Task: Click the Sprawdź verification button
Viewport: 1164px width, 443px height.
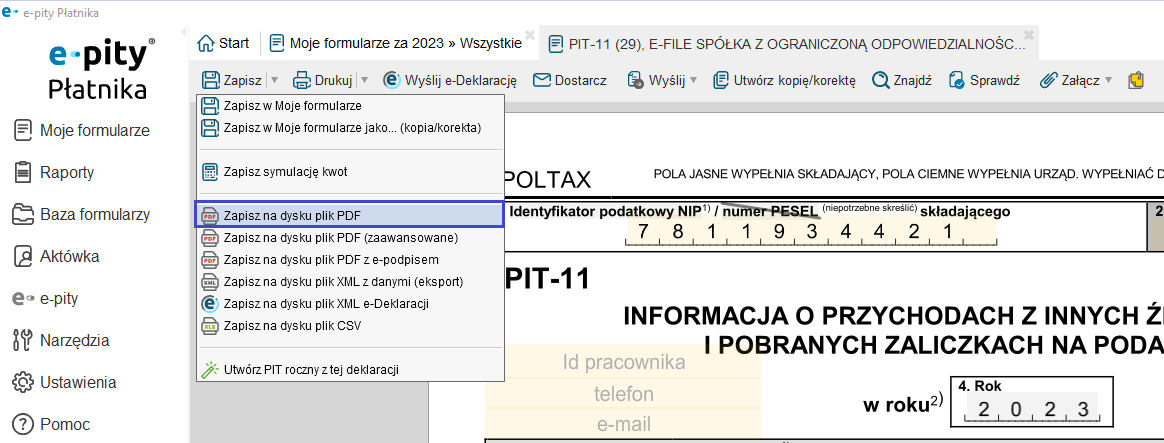Action: (984, 80)
